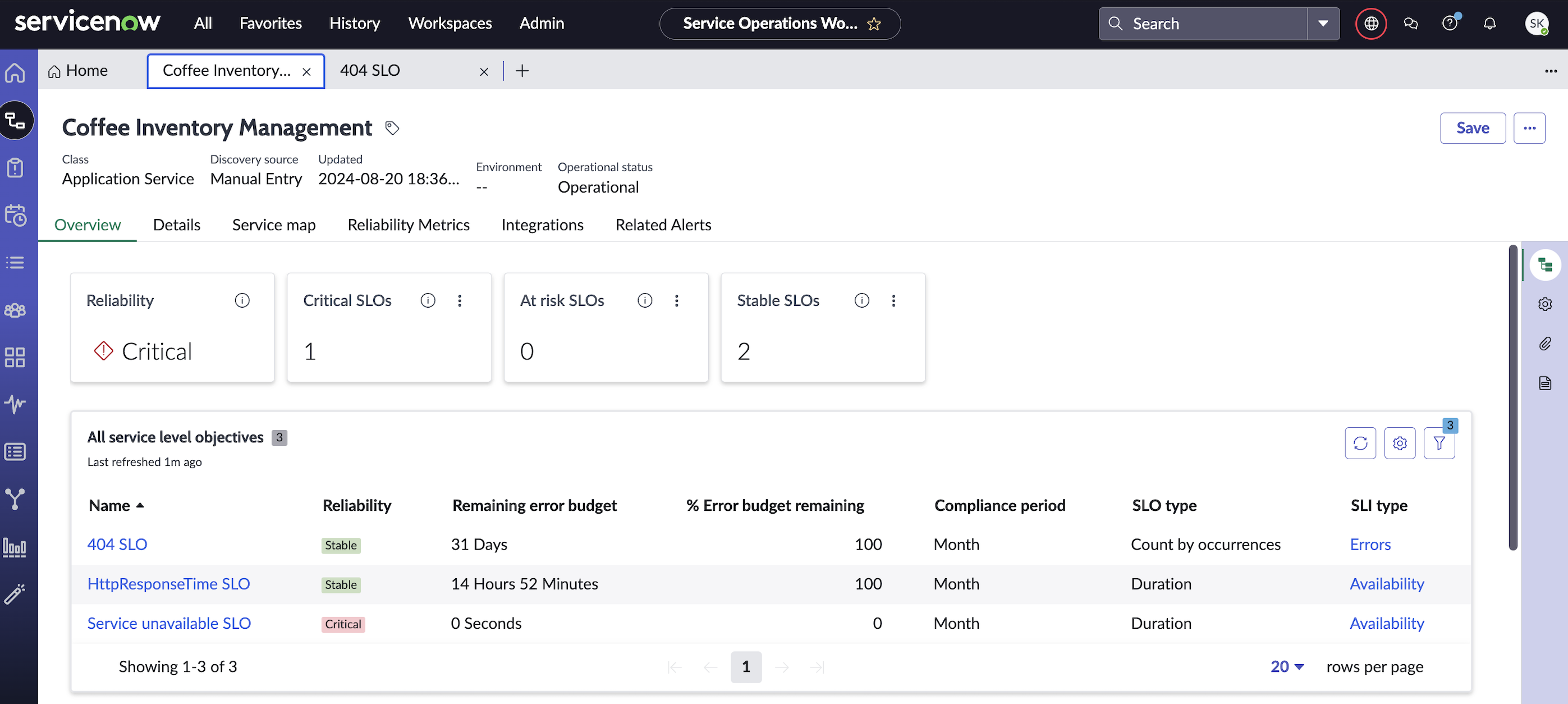Click the vertical scrollbar of content area
The image size is (1568, 704).
(x=1512, y=397)
